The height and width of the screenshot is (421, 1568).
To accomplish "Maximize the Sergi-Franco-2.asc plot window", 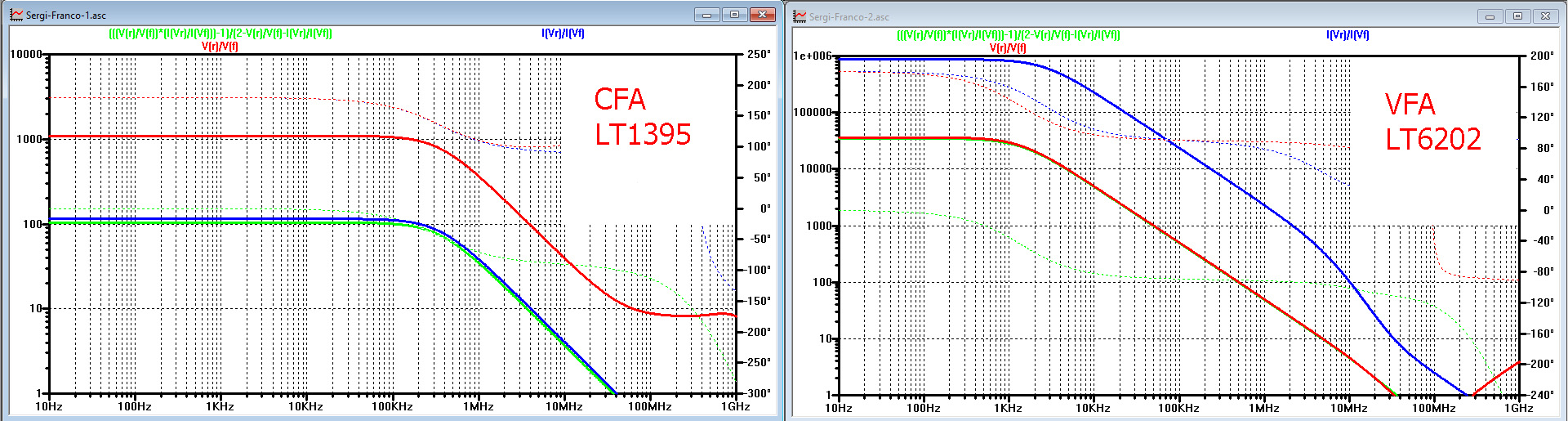I will 1517,16.
